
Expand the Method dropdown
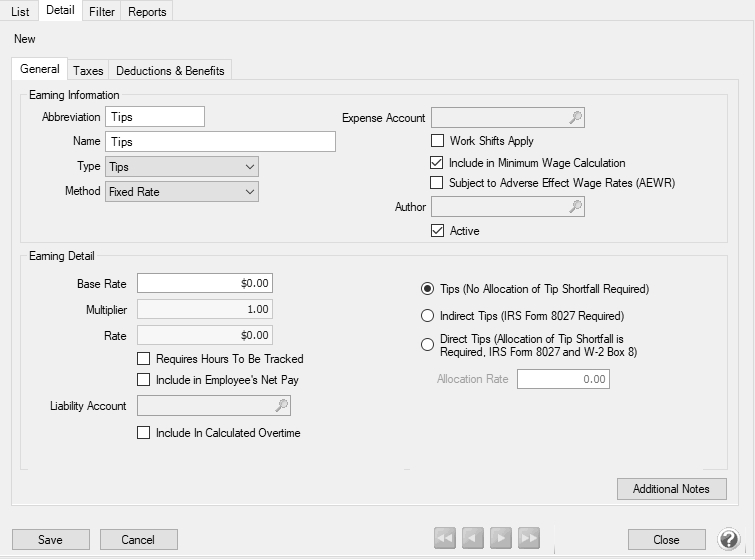point(182,192)
